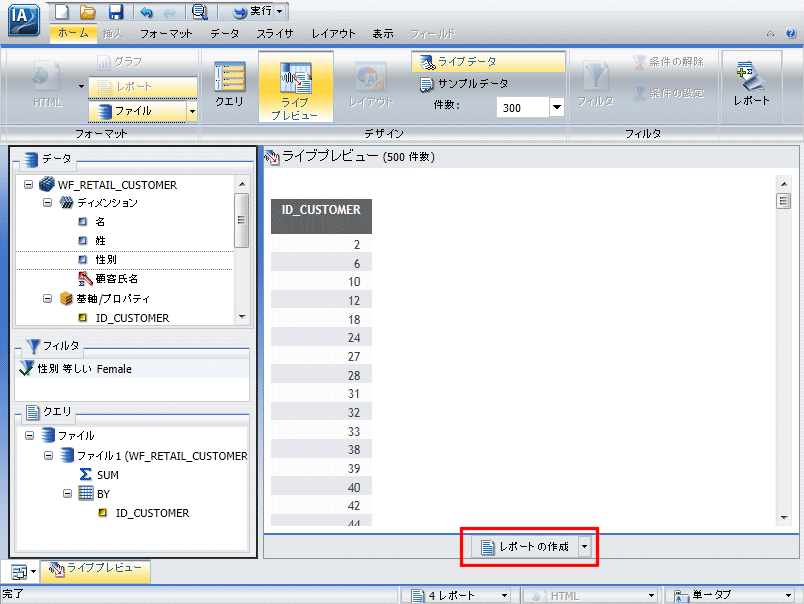Click the data tree scrollbar down arrow
The width and height of the screenshot is (804, 604).
coord(242,317)
